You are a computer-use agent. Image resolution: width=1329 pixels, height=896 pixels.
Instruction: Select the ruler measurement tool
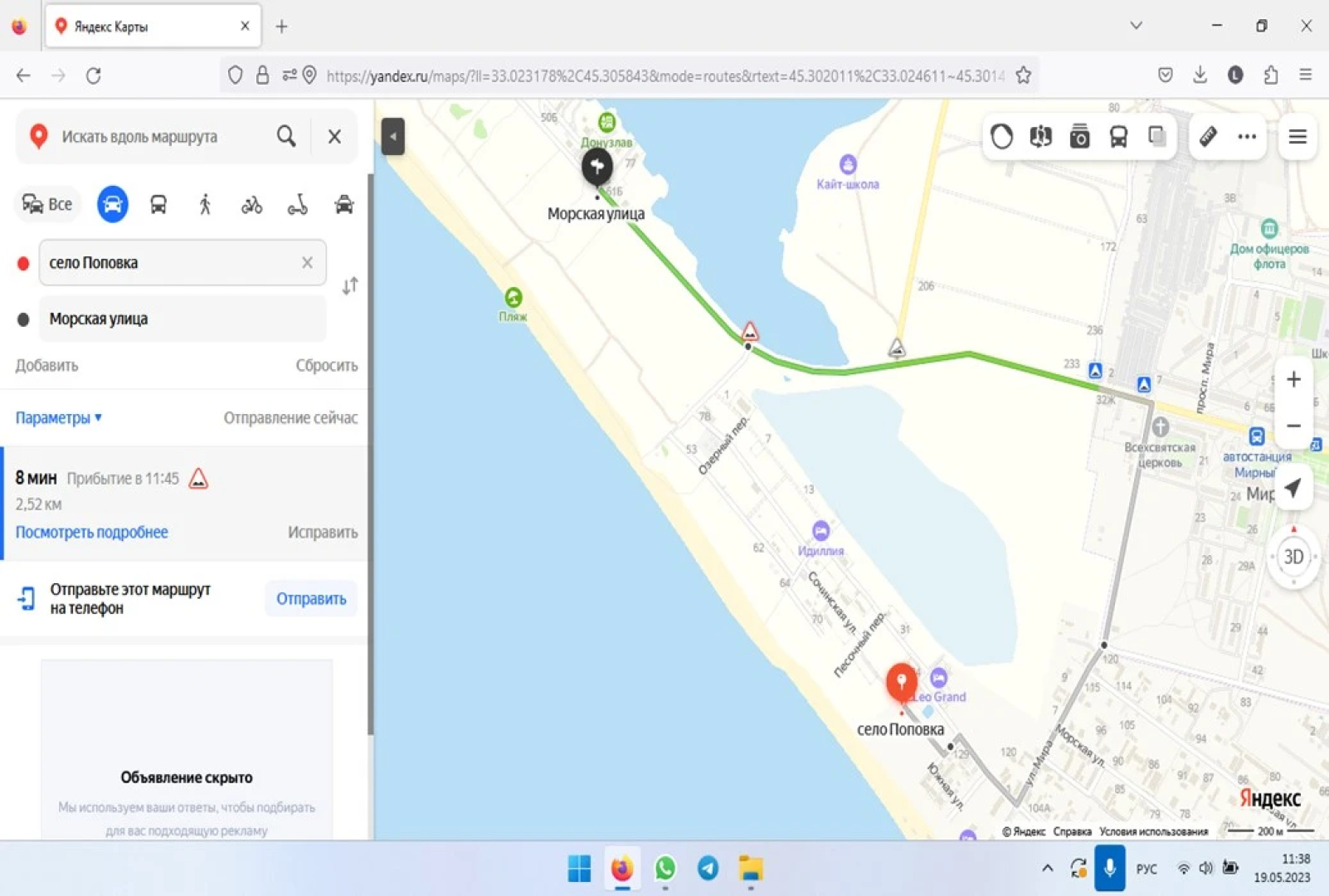pyautogui.click(x=1208, y=137)
